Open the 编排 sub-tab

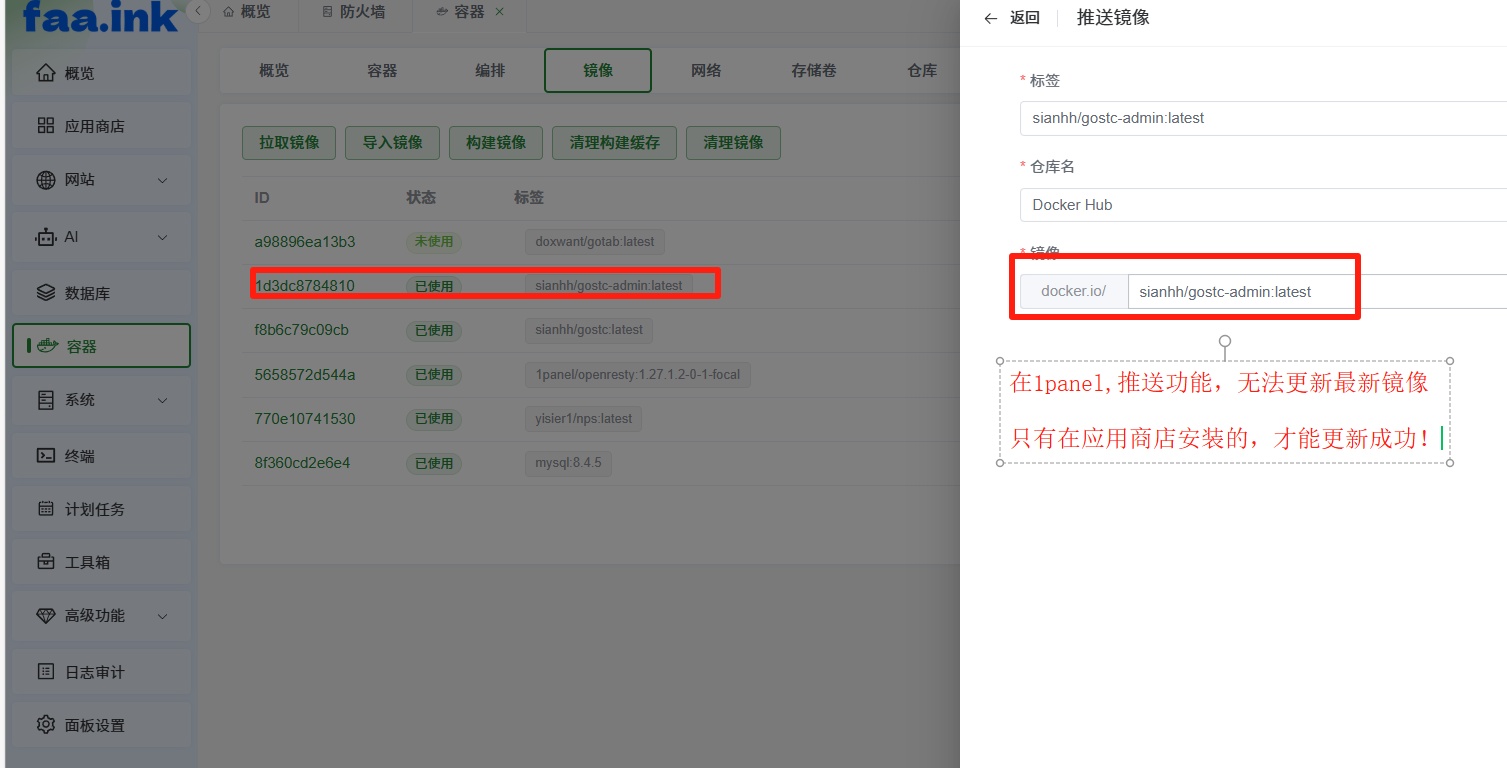490,70
